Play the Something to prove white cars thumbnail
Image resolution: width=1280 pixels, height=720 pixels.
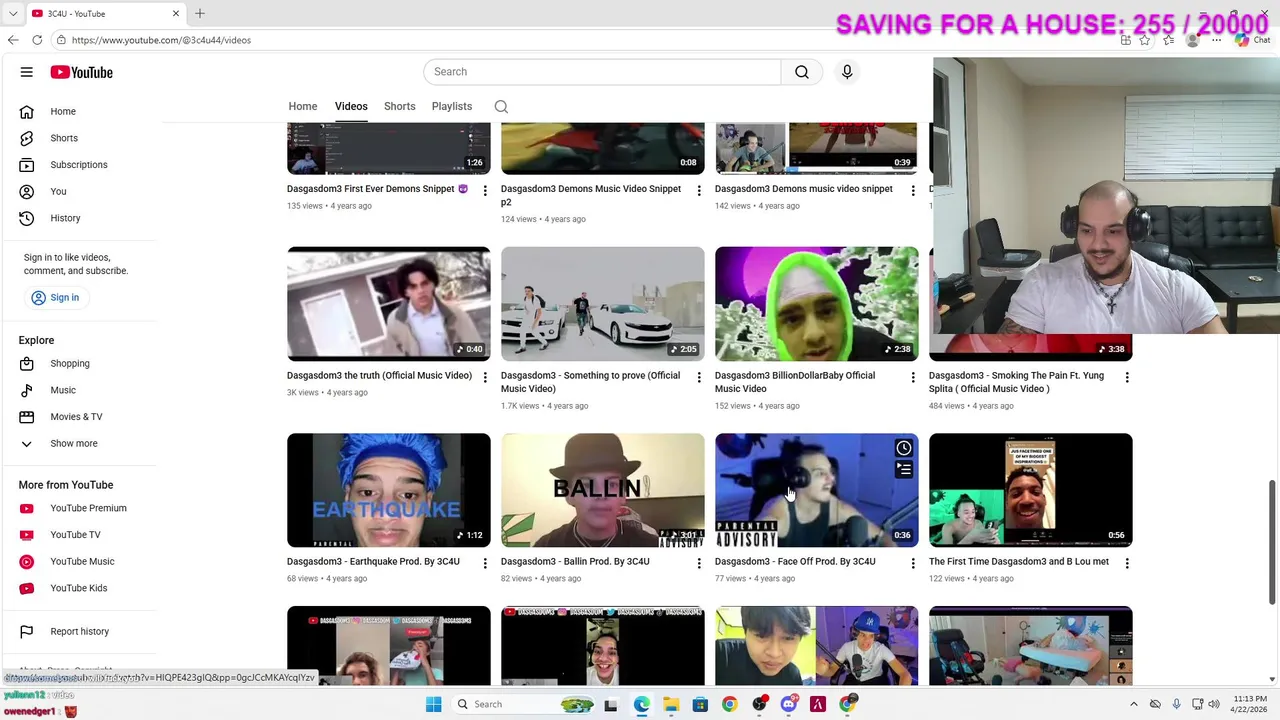point(603,304)
